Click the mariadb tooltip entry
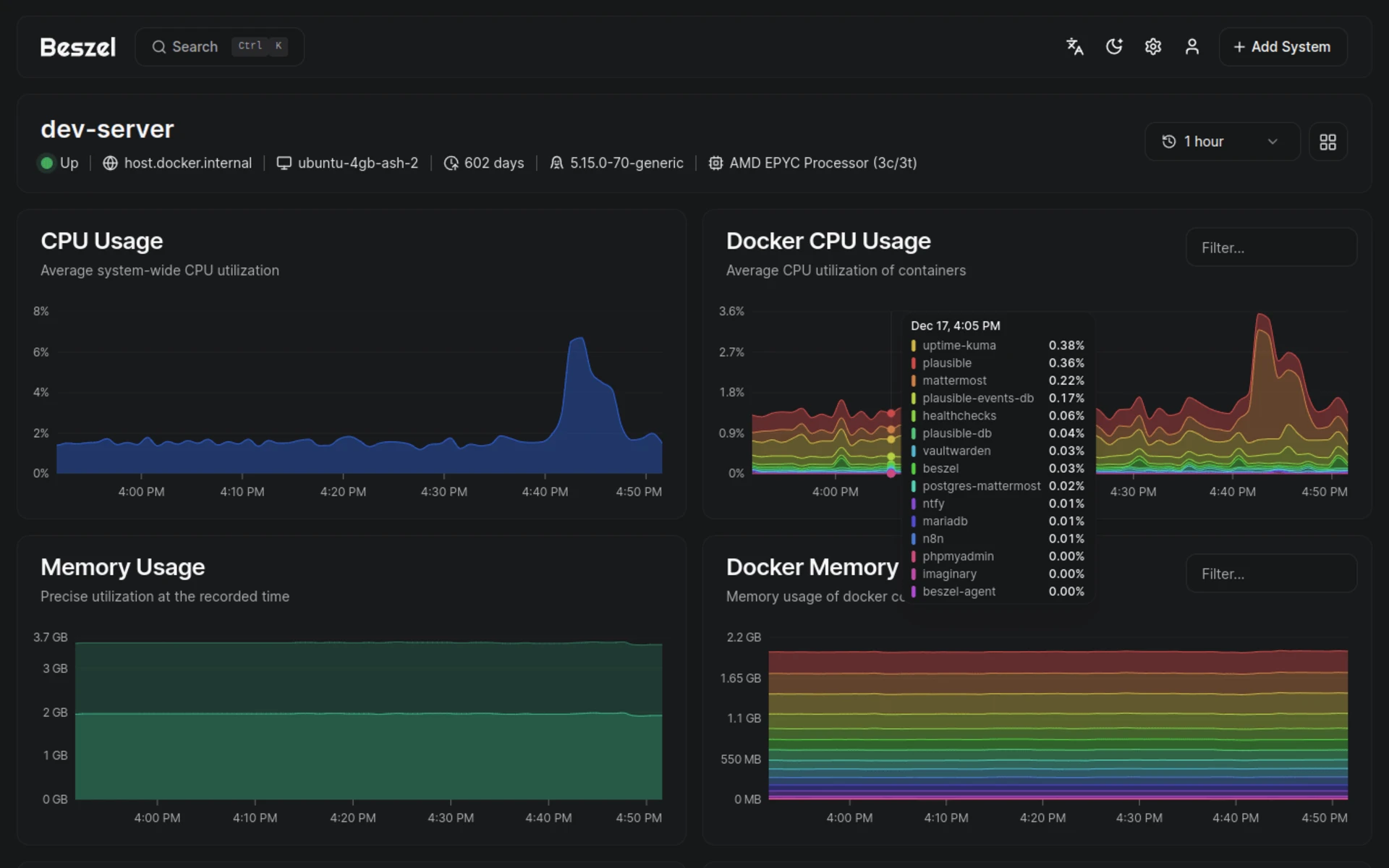The height and width of the screenshot is (868, 1389). coord(998,522)
